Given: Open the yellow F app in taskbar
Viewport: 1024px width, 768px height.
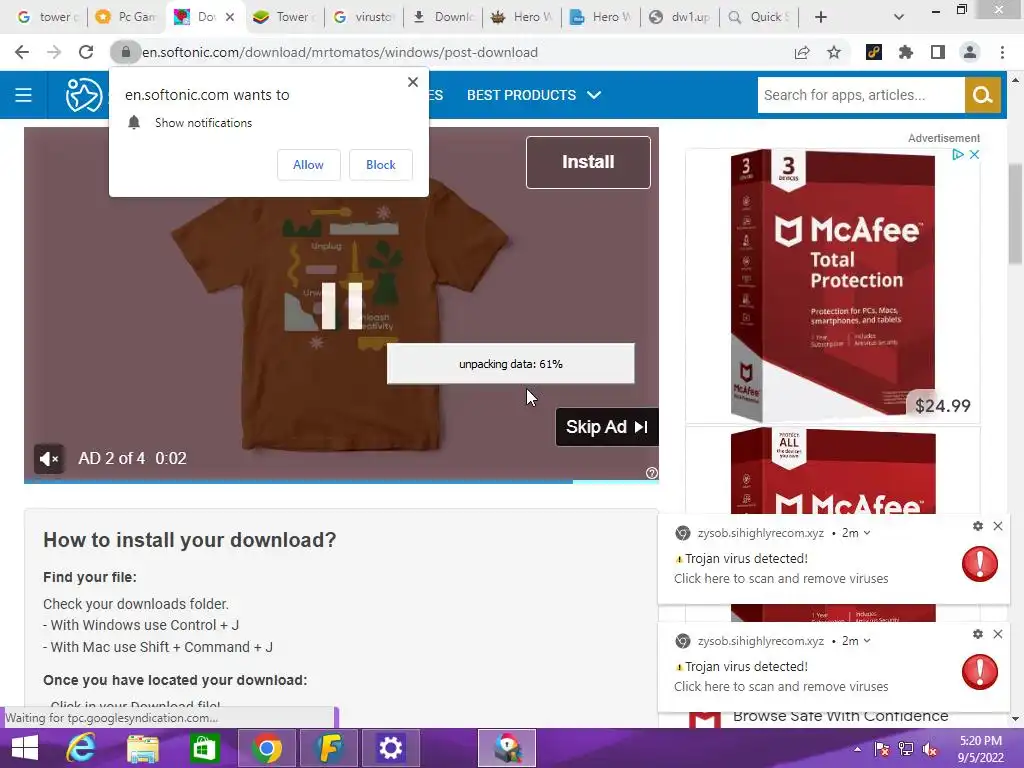Looking at the screenshot, I should (x=328, y=748).
